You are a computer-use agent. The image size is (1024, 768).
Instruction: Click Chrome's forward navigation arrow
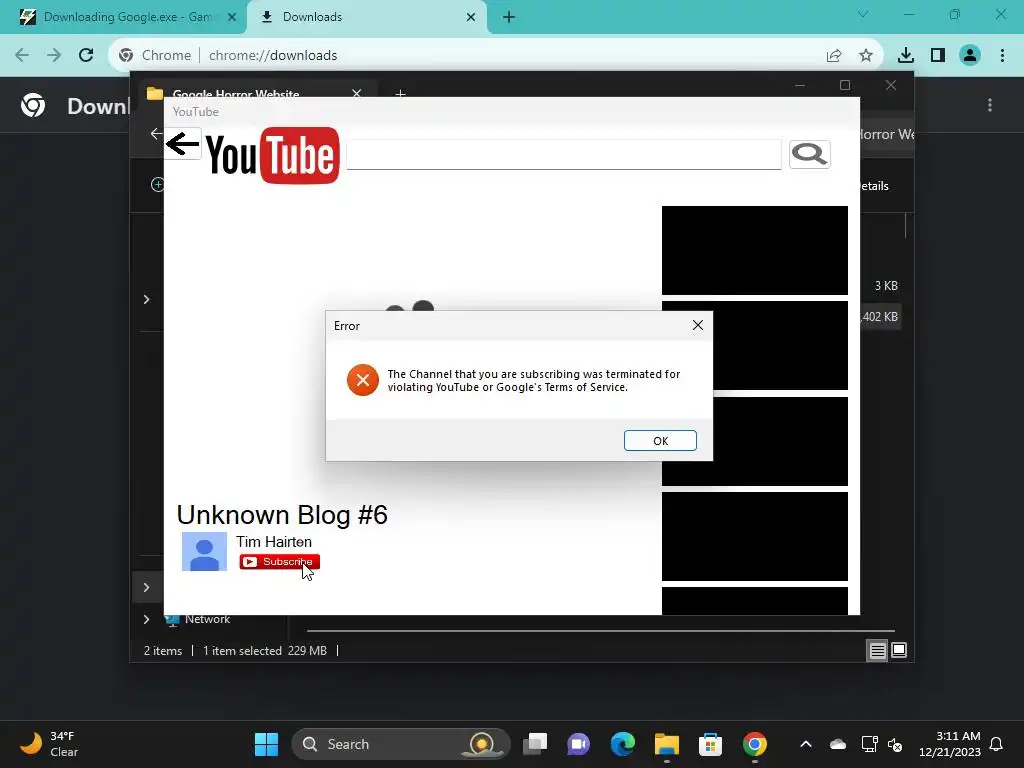(54, 55)
